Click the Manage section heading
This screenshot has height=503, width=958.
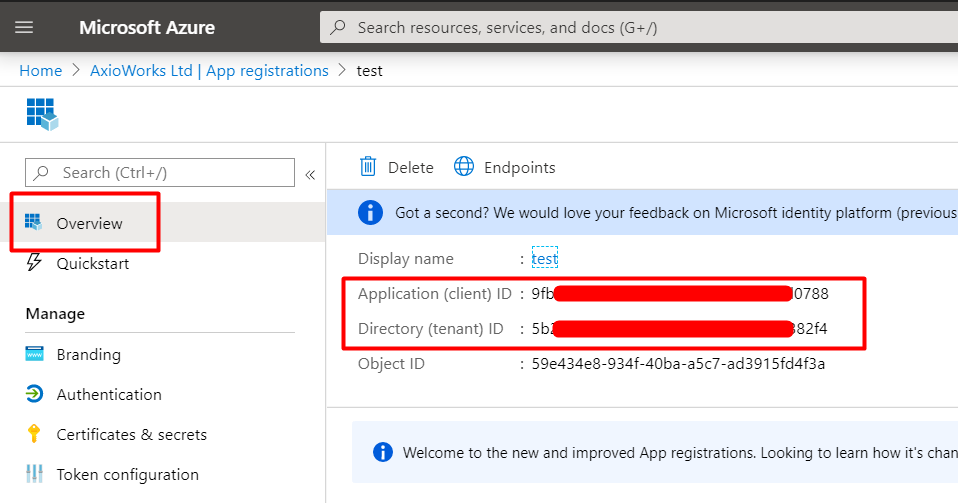click(55, 314)
